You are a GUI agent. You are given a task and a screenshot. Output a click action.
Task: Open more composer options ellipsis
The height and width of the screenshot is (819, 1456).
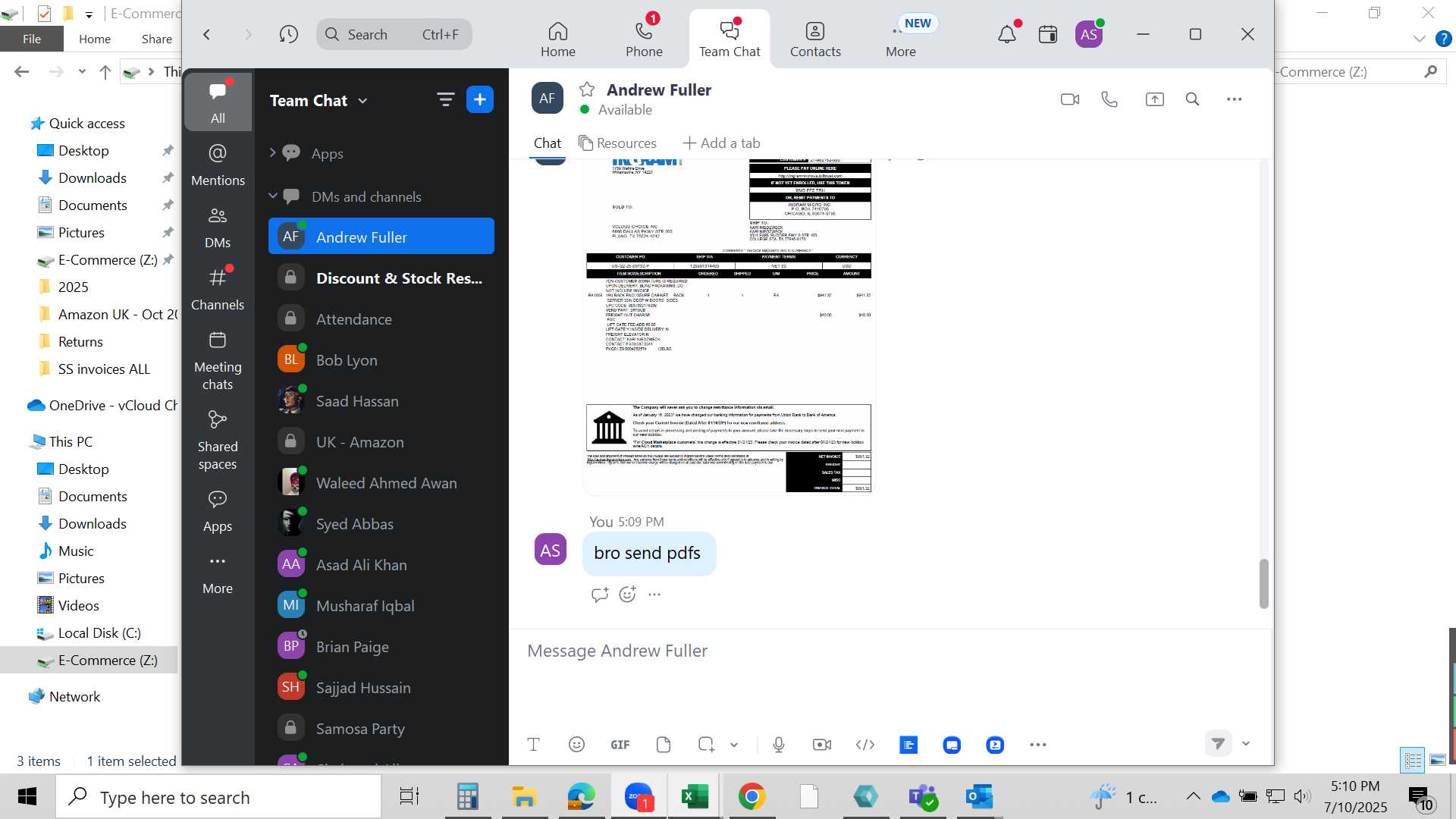(1038, 745)
